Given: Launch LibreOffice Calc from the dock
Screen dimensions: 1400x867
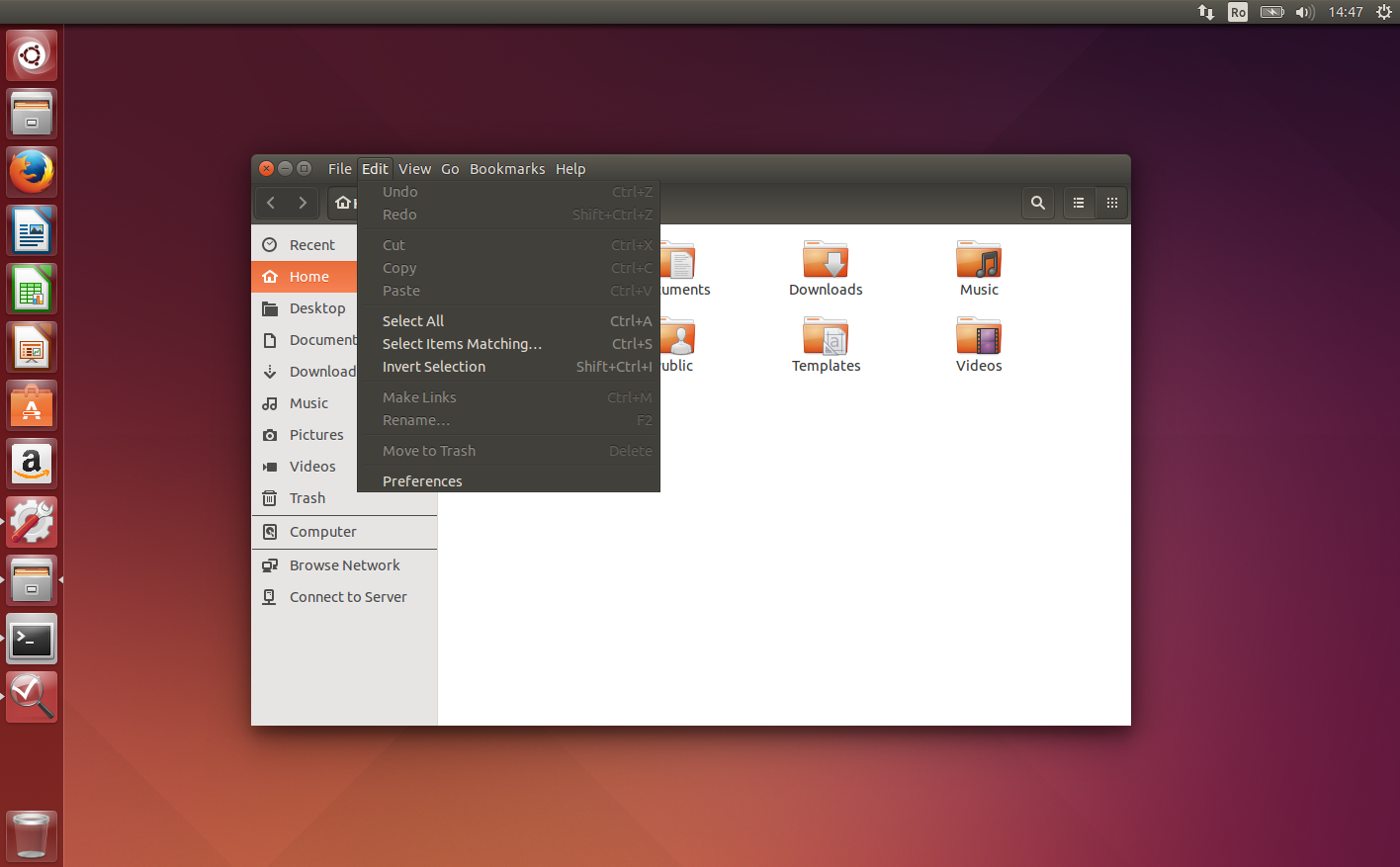Looking at the screenshot, I should tap(32, 288).
